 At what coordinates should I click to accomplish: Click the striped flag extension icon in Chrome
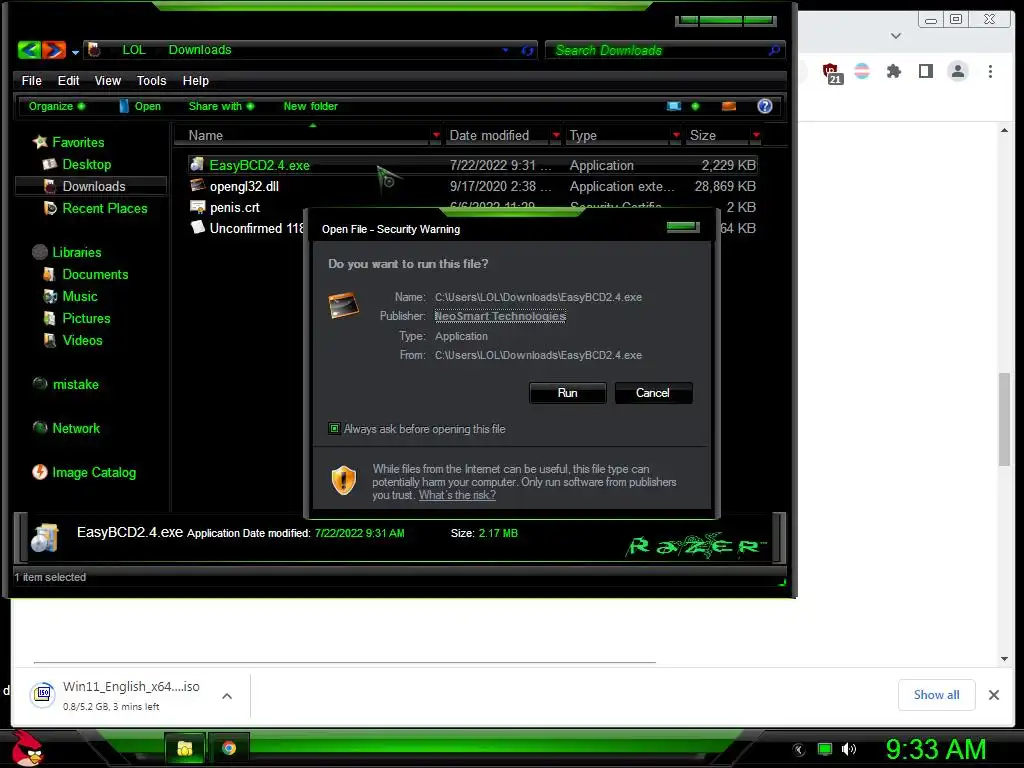(x=862, y=71)
